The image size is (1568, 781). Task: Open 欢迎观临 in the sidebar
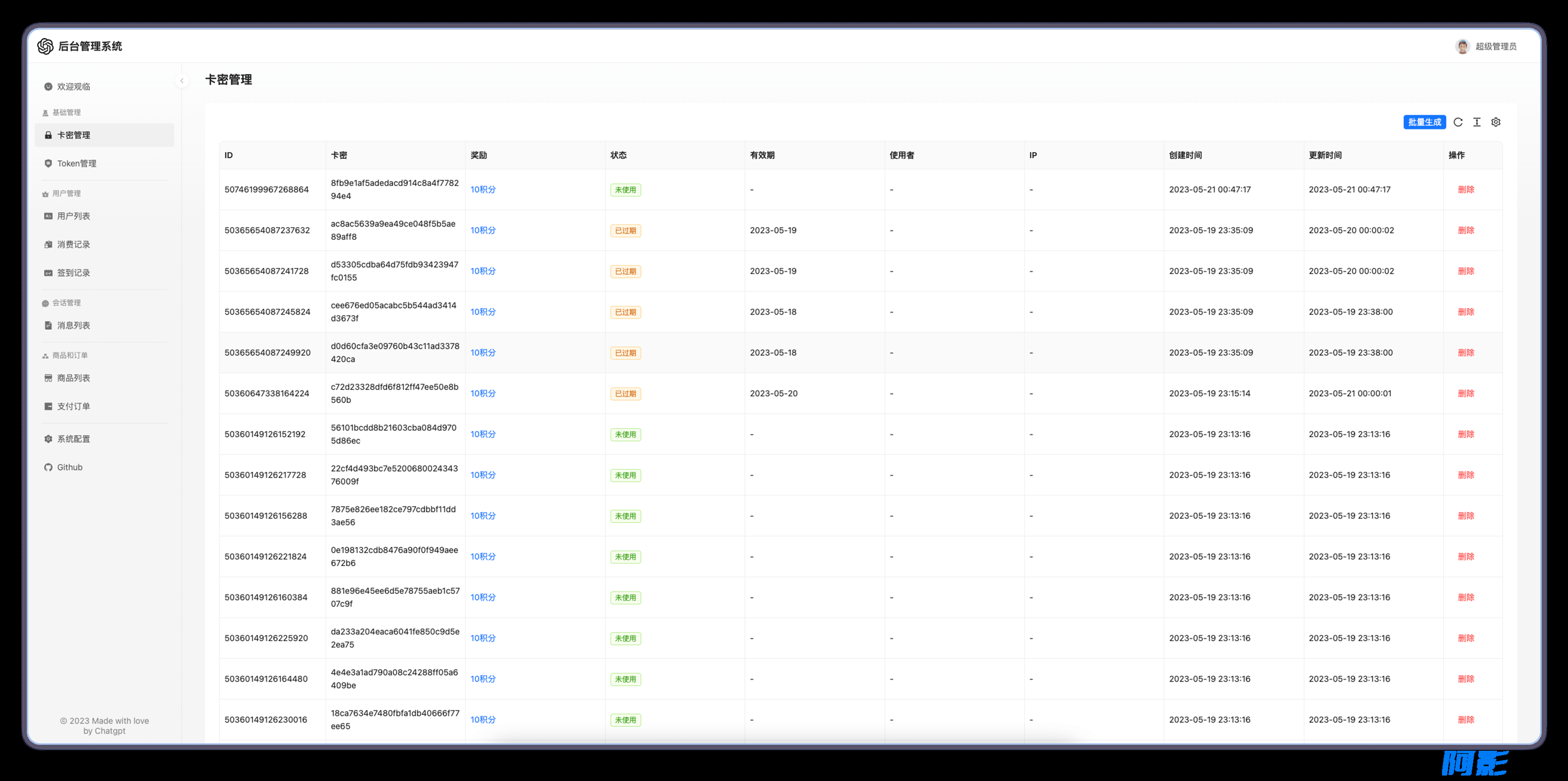tap(104, 86)
